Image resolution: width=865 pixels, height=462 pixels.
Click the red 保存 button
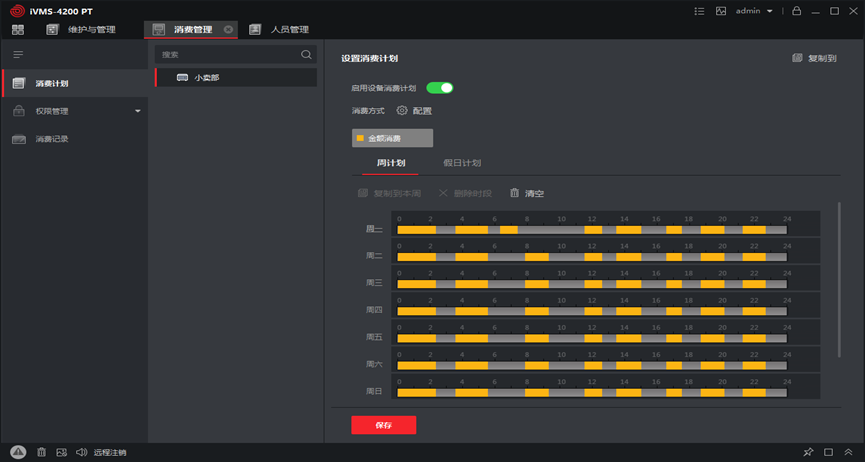tap(383, 425)
